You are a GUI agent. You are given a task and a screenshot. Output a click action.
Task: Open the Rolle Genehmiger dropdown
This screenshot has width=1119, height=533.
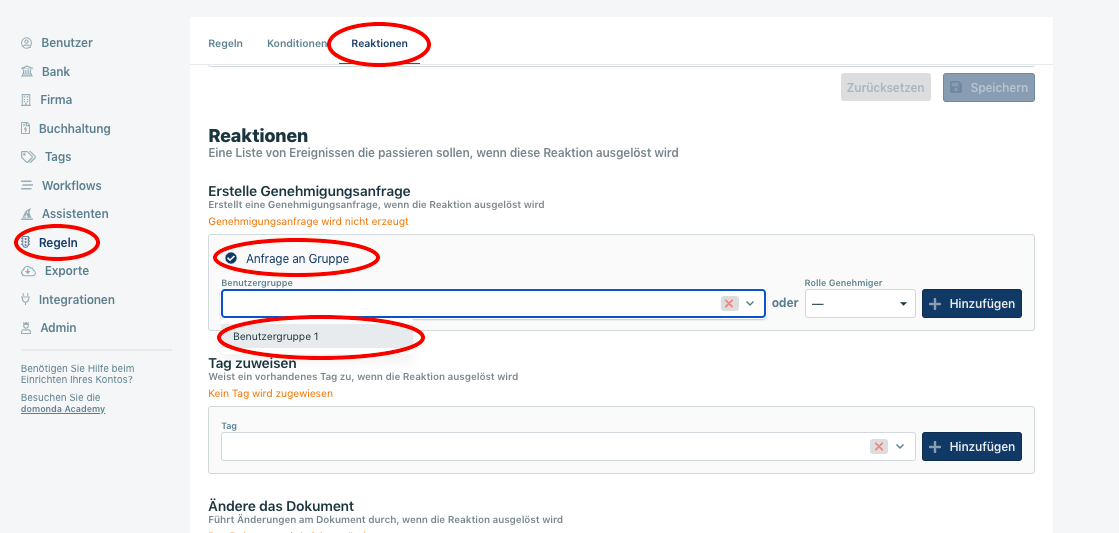[x=859, y=303]
